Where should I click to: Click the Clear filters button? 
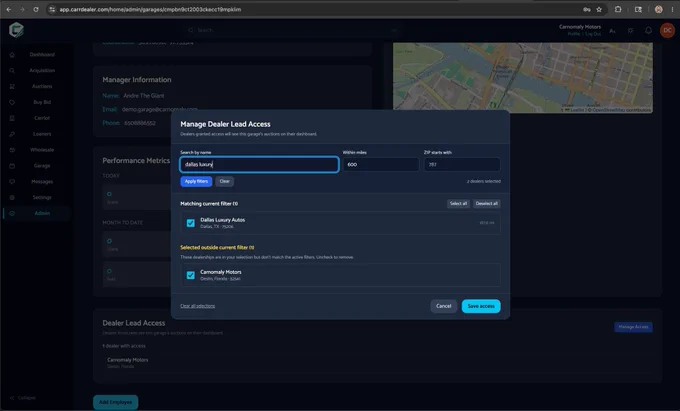(225, 181)
